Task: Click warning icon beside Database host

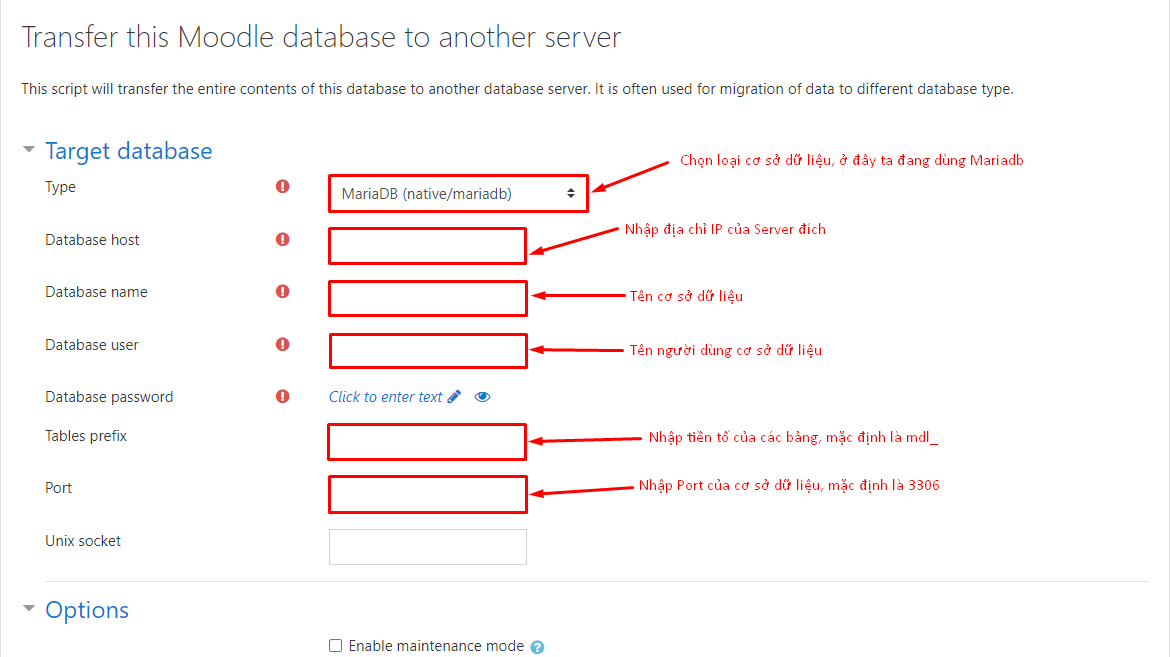Action: click(x=283, y=239)
